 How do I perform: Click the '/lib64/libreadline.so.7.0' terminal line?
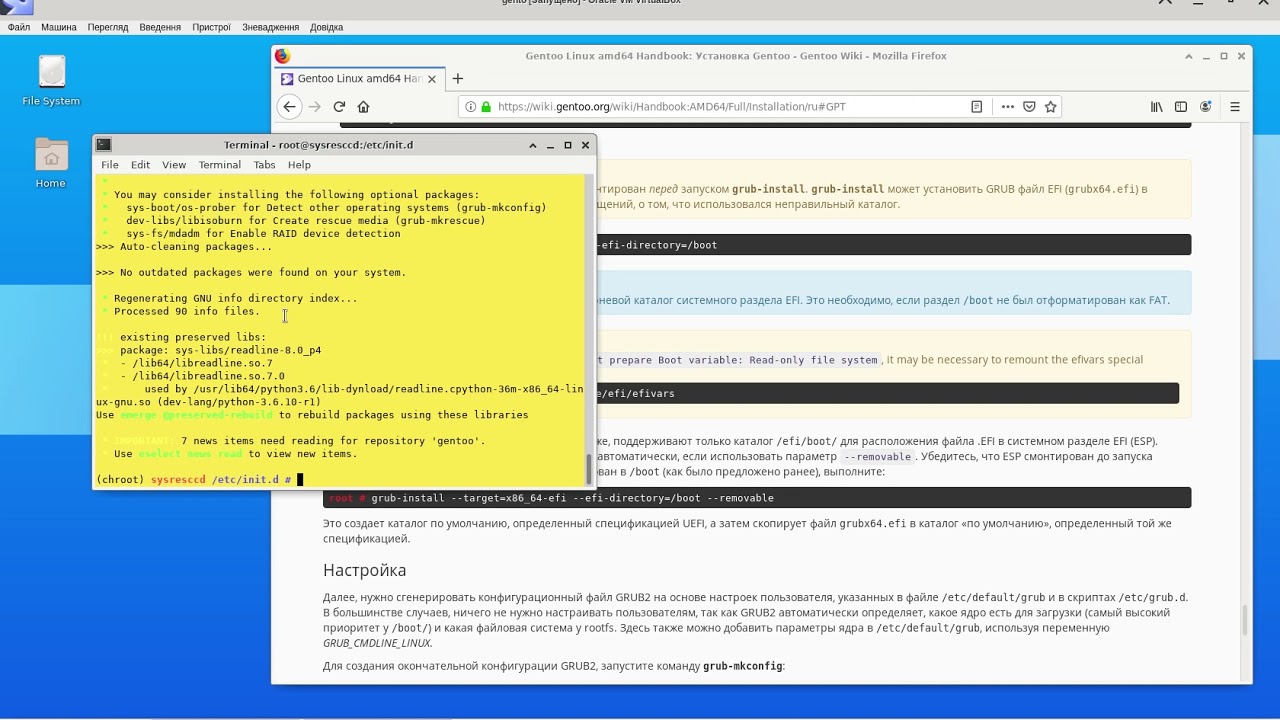(208, 376)
